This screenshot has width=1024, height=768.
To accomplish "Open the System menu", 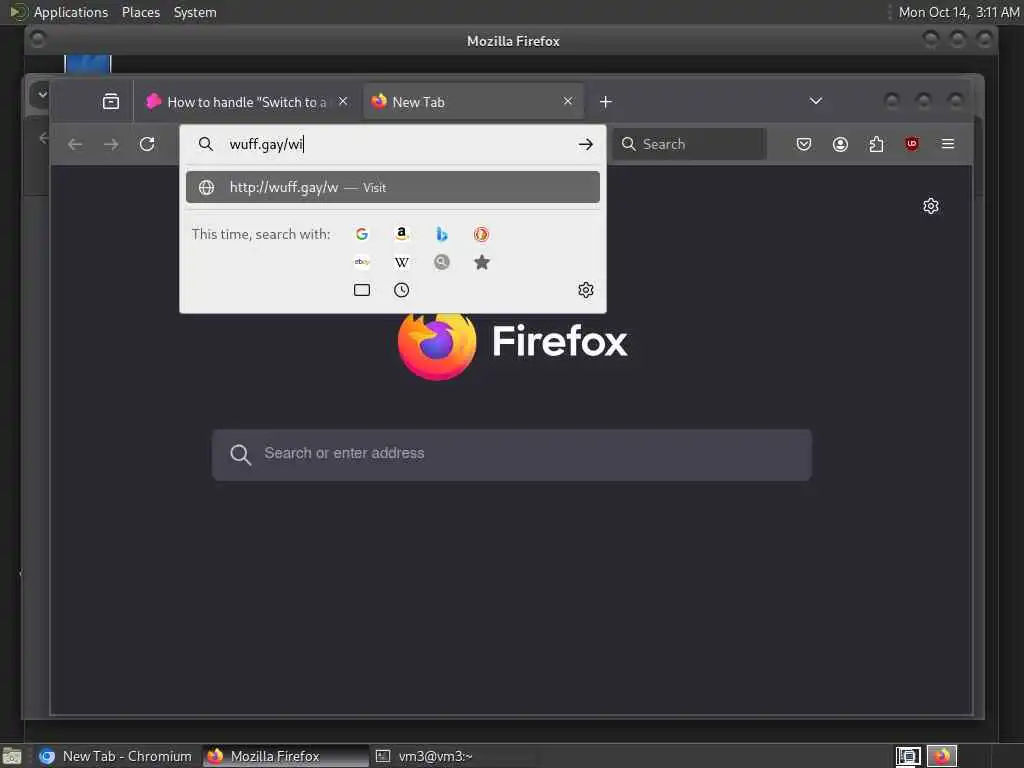I will pyautogui.click(x=195, y=12).
